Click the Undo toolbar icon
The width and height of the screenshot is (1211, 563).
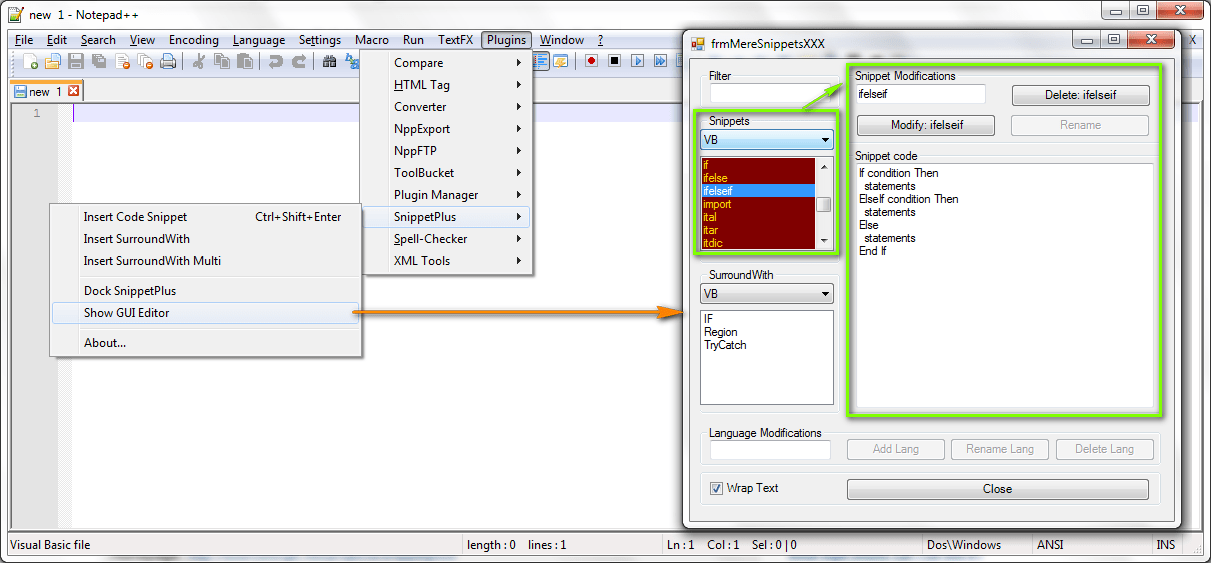tap(275, 61)
